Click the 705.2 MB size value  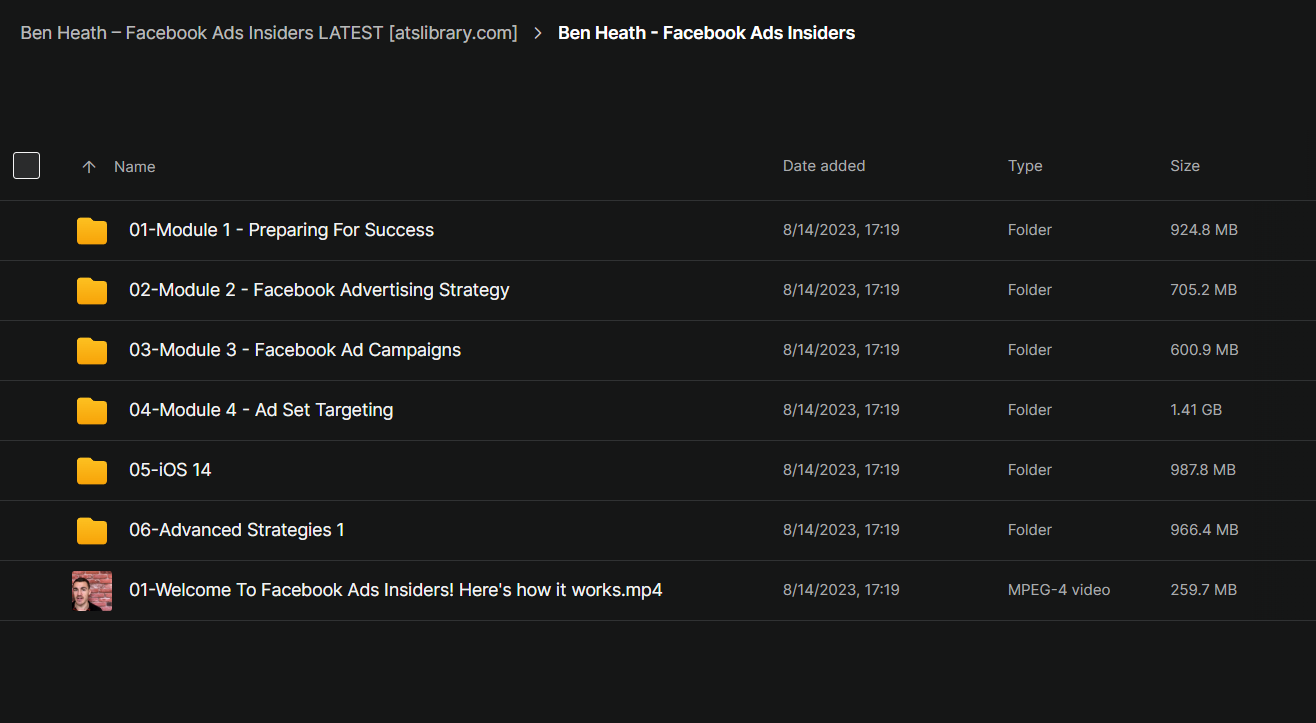coord(1204,290)
